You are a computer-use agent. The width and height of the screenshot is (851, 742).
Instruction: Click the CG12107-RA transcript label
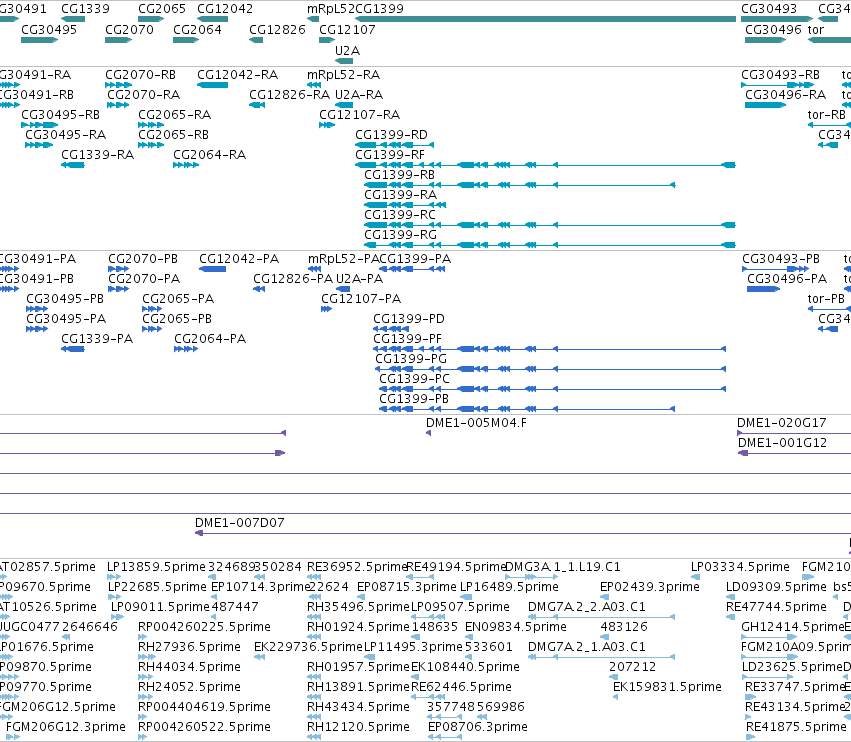point(359,115)
